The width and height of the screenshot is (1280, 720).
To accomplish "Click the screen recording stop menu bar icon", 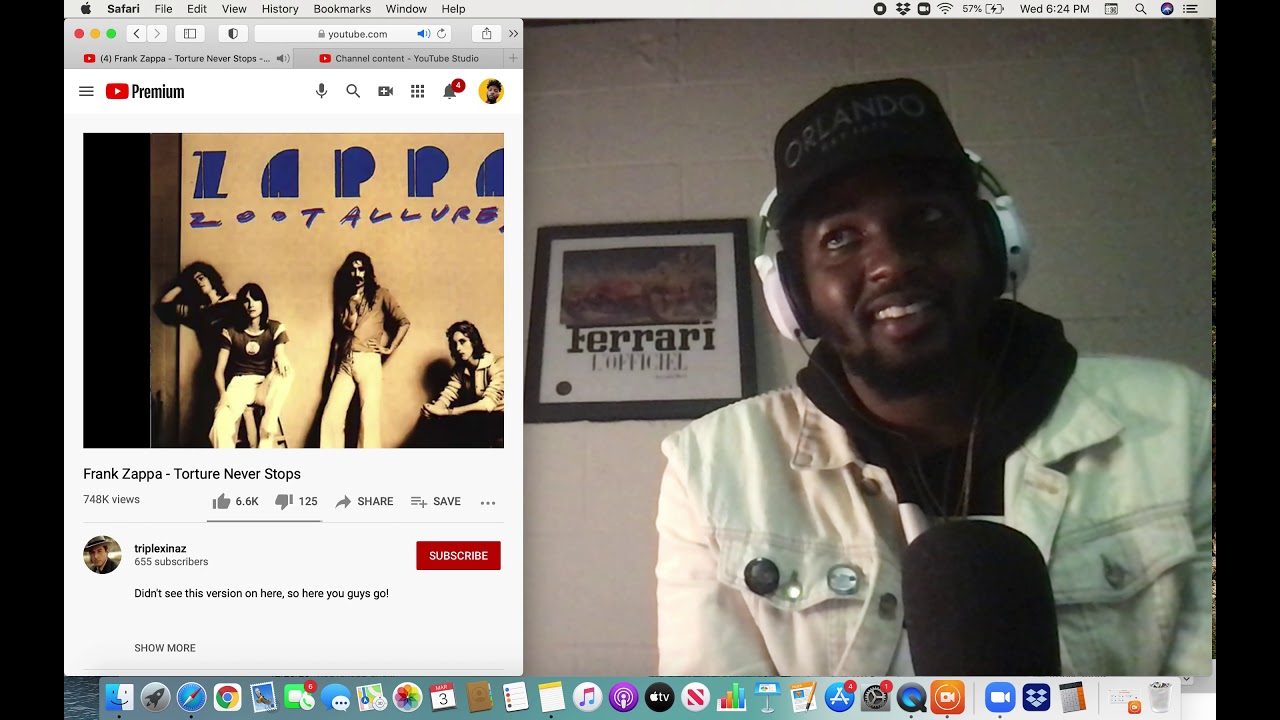I will (880, 9).
